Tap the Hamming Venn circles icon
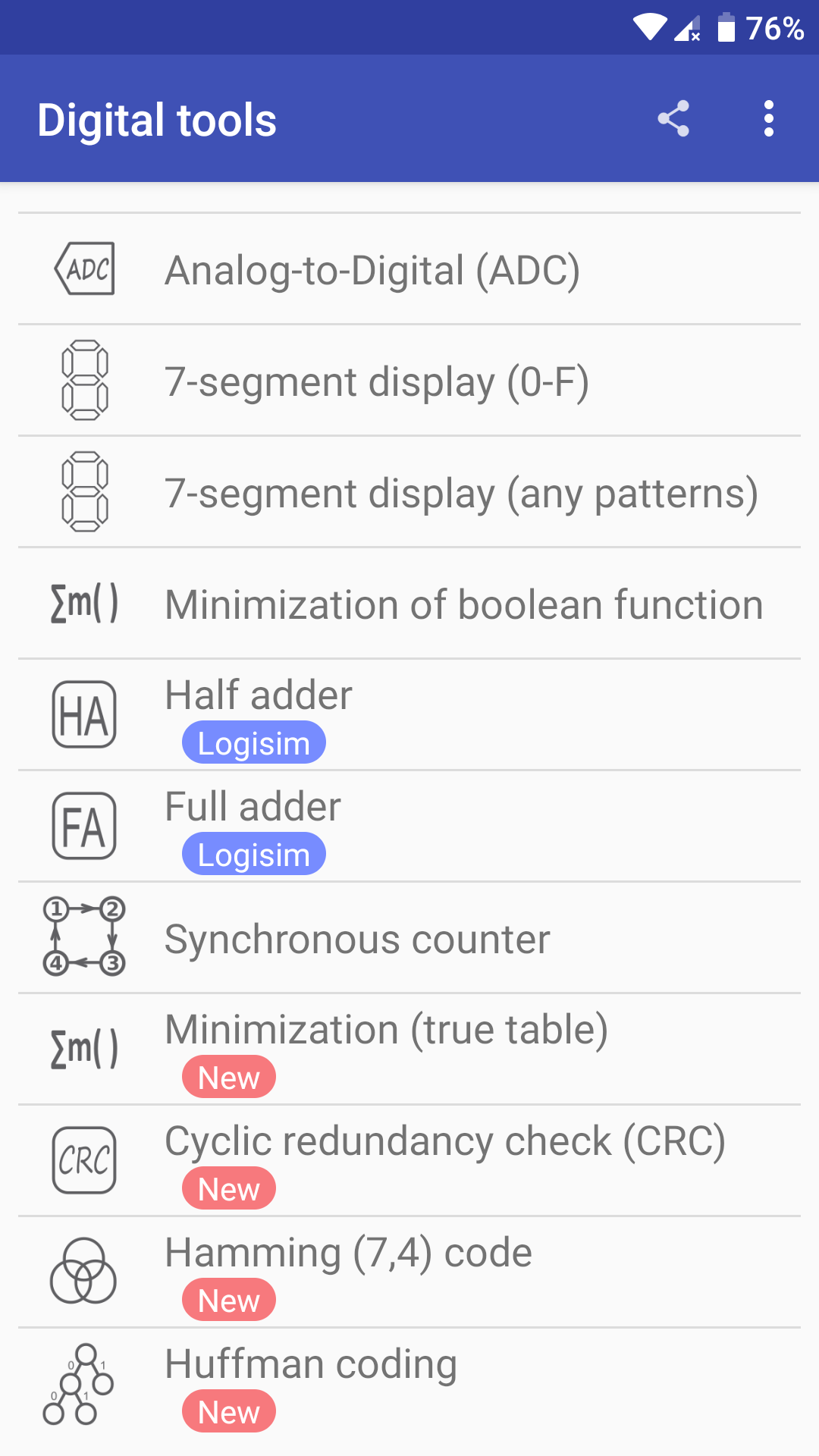The width and height of the screenshot is (819, 1456). tap(83, 1272)
